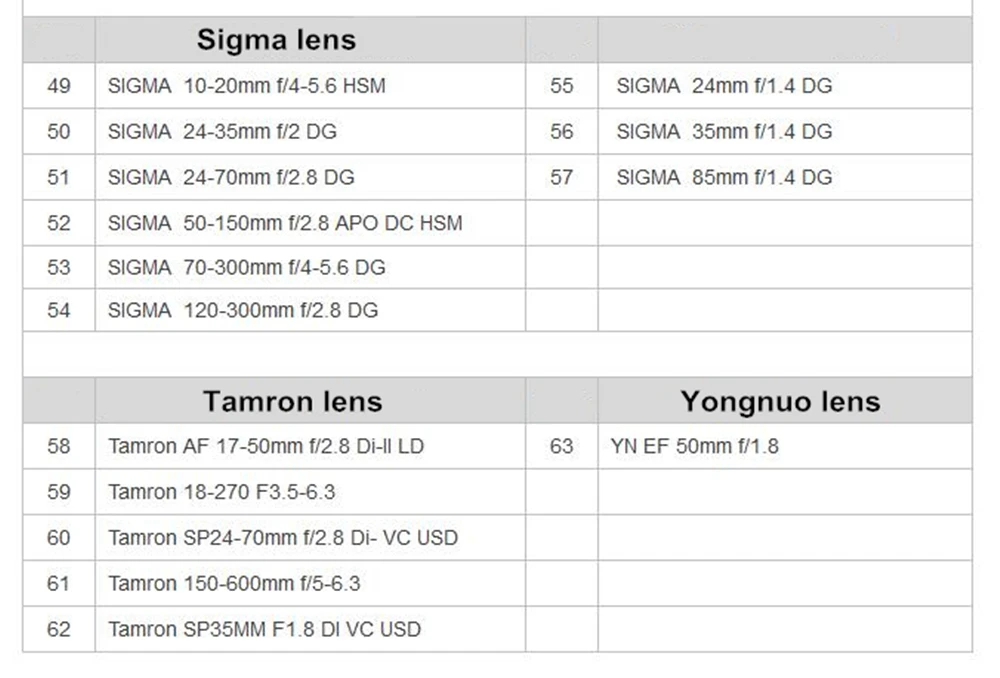Click the Yongnuo lens header
The height and width of the screenshot is (678, 1000).
click(781, 401)
